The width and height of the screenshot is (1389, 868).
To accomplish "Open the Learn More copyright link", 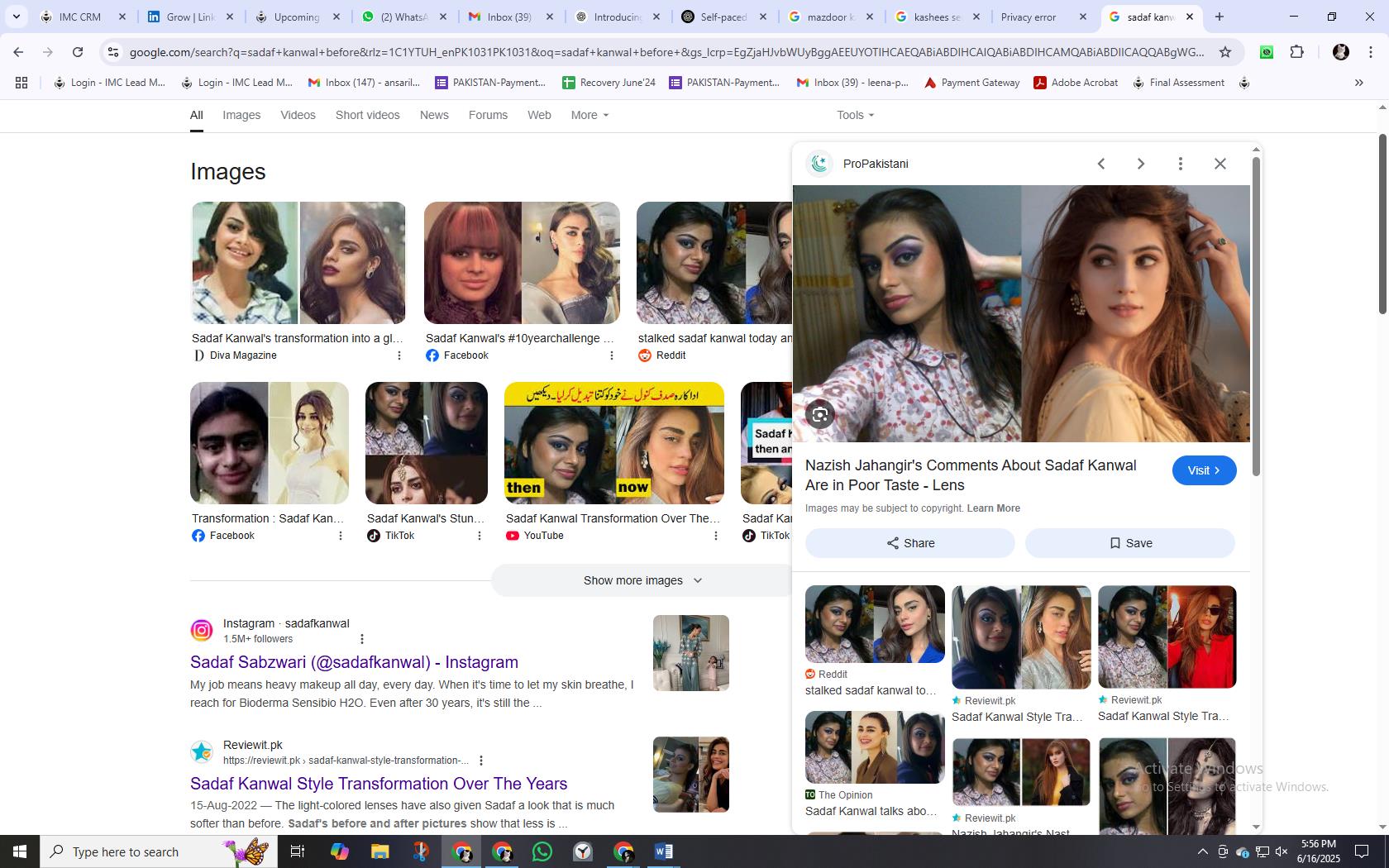I will point(993,508).
